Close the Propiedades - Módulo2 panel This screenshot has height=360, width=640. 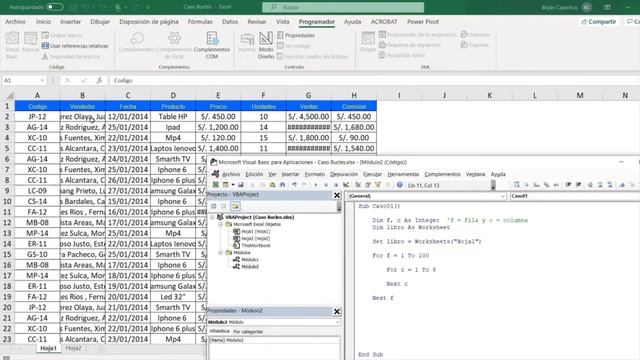coord(337,311)
